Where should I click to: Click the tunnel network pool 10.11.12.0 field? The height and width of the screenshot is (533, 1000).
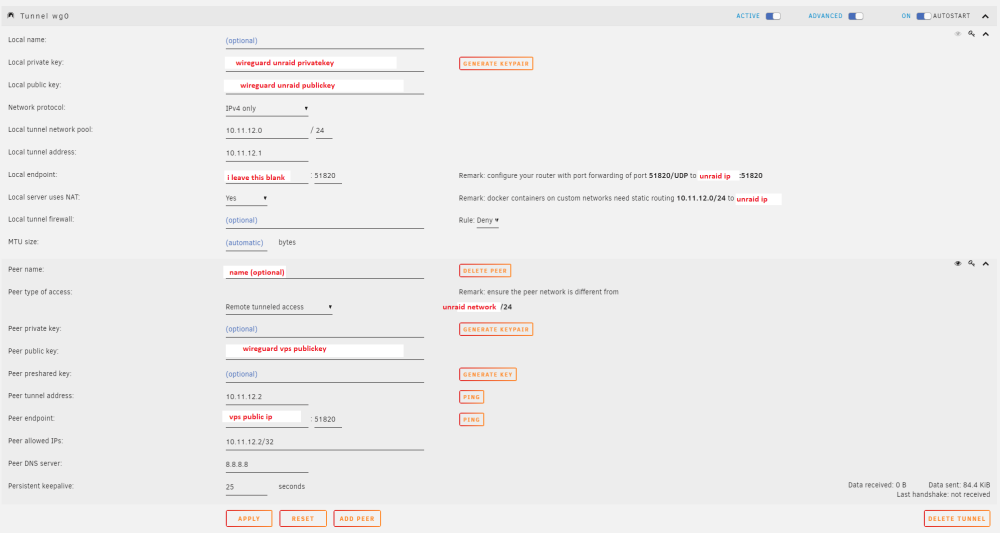click(267, 131)
